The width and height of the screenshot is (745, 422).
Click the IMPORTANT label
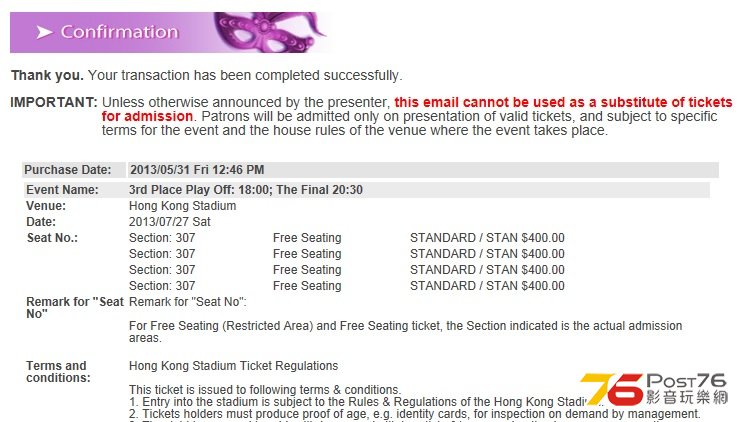point(54,102)
